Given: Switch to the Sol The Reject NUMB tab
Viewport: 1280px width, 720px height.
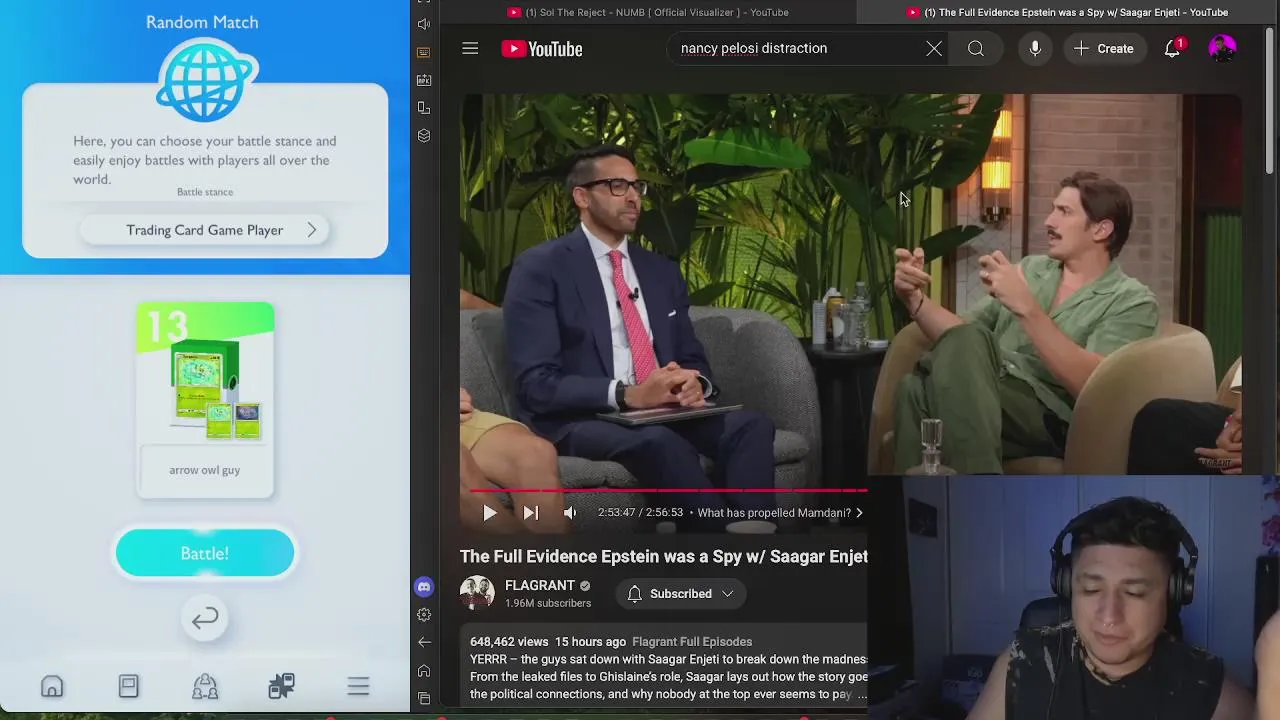Looking at the screenshot, I should 647,12.
